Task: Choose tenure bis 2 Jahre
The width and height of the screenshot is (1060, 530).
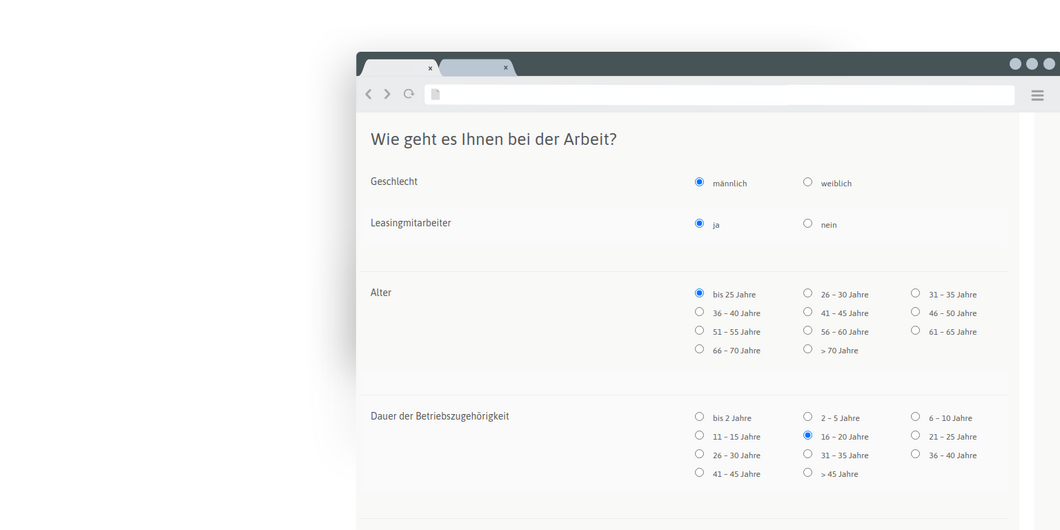Action: click(x=699, y=416)
